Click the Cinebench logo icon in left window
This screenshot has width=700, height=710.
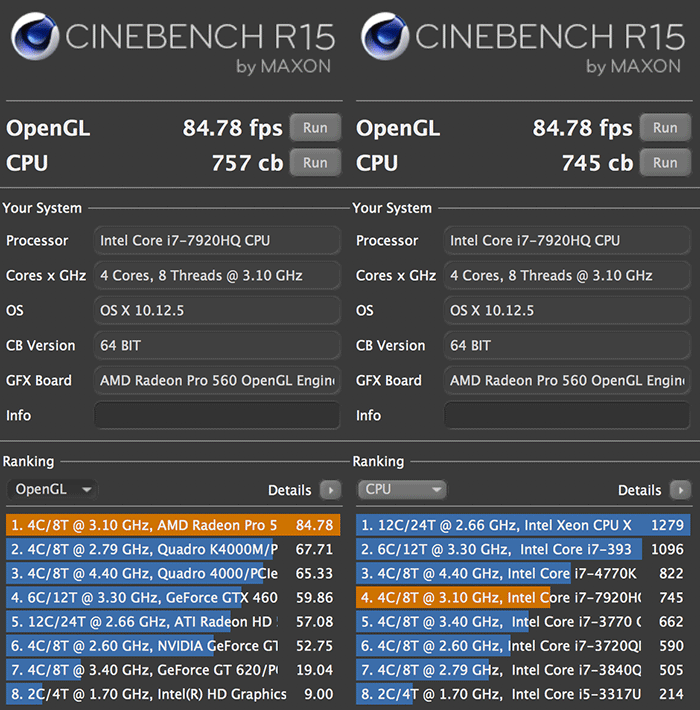coord(35,36)
